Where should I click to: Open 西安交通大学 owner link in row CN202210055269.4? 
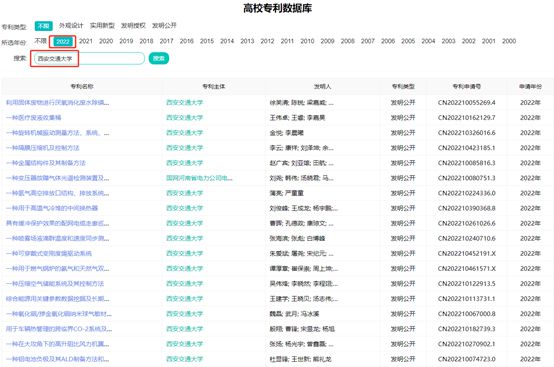[x=184, y=103]
